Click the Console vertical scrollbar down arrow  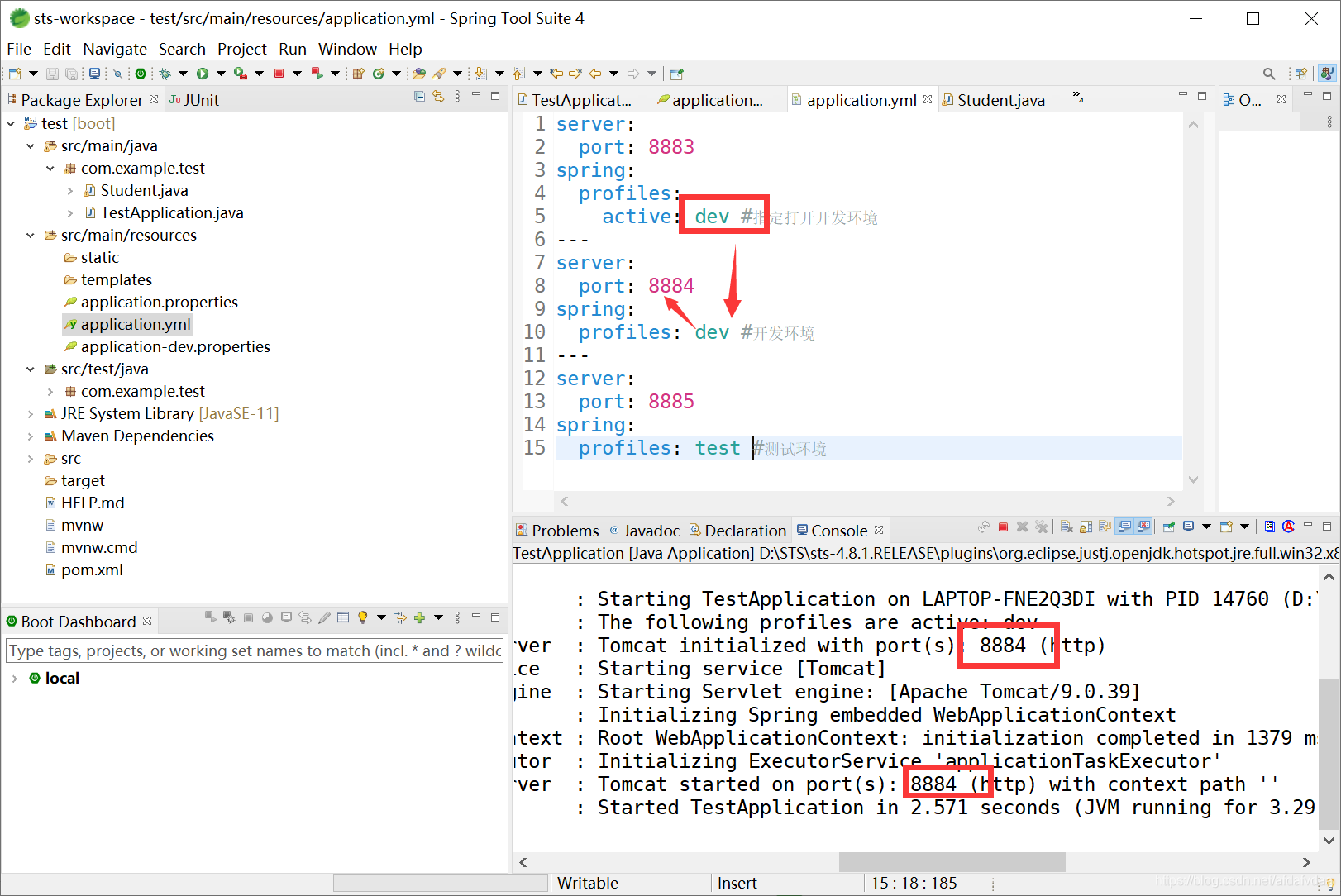tap(1329, 841)
